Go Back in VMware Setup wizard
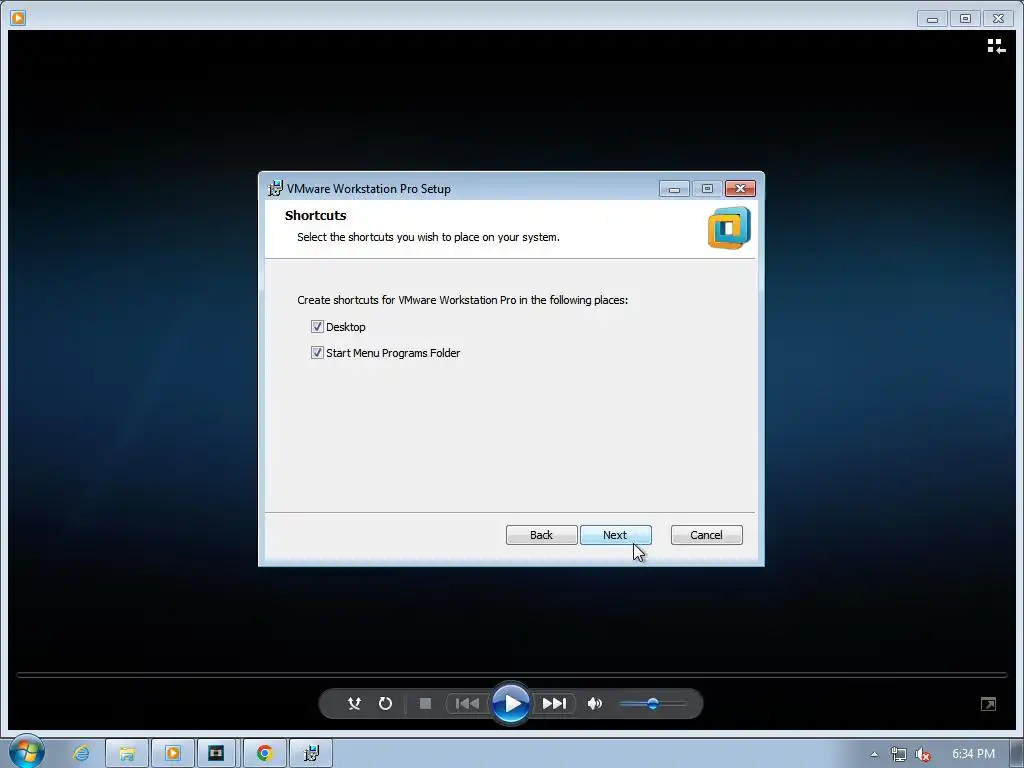This screenshot has width=1024, height=768. pyautogui.click(x=541, y=535)
